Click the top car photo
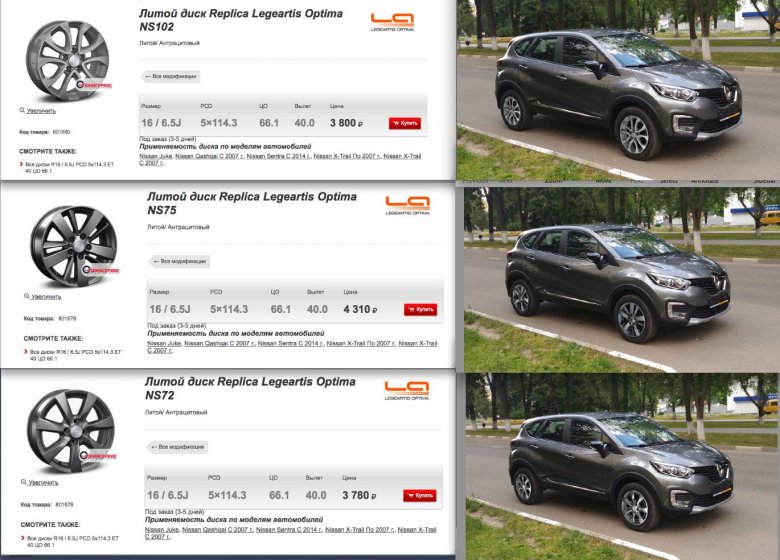 [617, 90]
